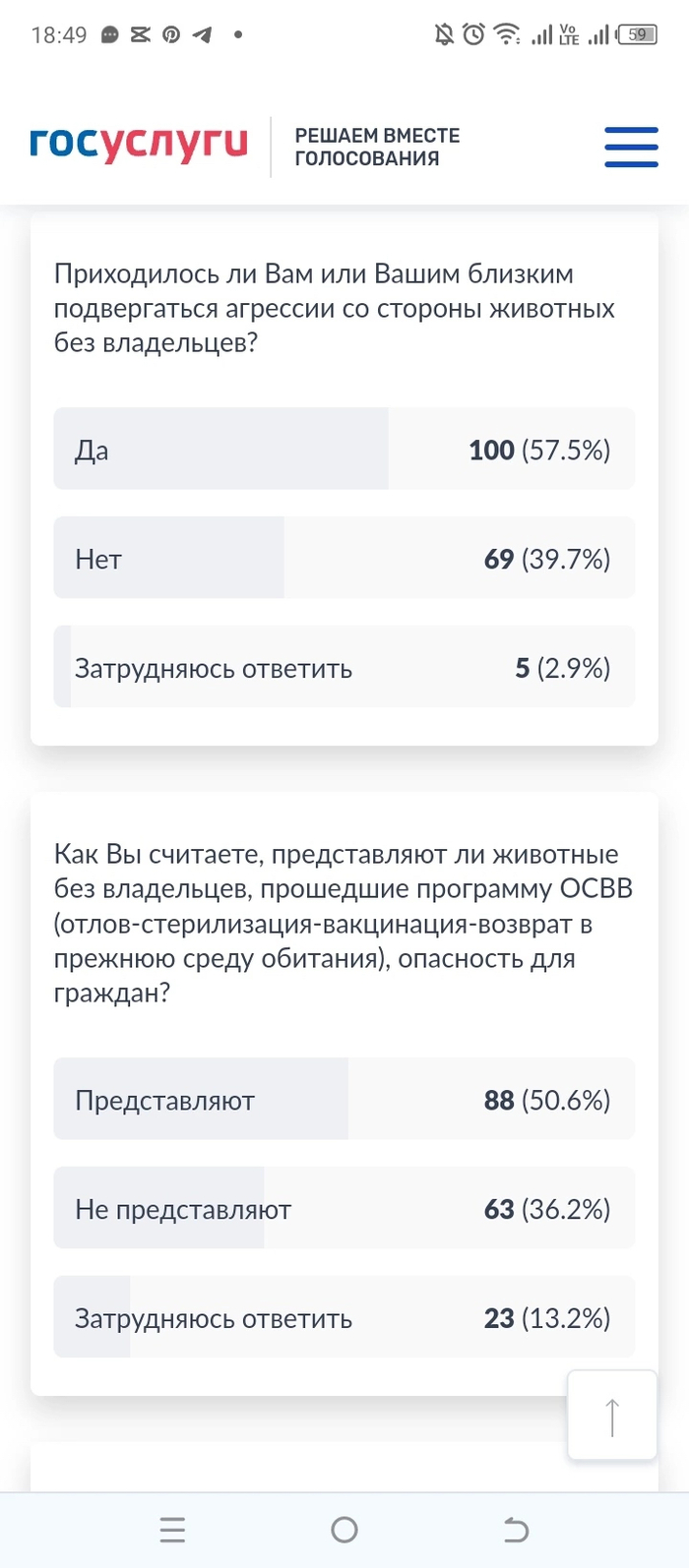Choose the 23 votes "Затрудняюсь ответить" option

point(344,1318)
